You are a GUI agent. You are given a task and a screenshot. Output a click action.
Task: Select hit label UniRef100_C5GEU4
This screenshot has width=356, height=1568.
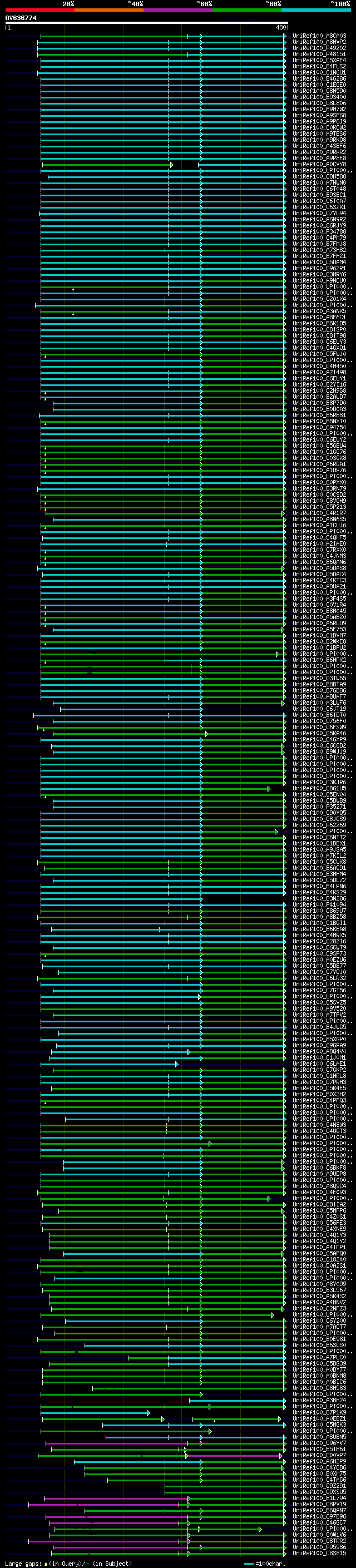coord(319,446)
